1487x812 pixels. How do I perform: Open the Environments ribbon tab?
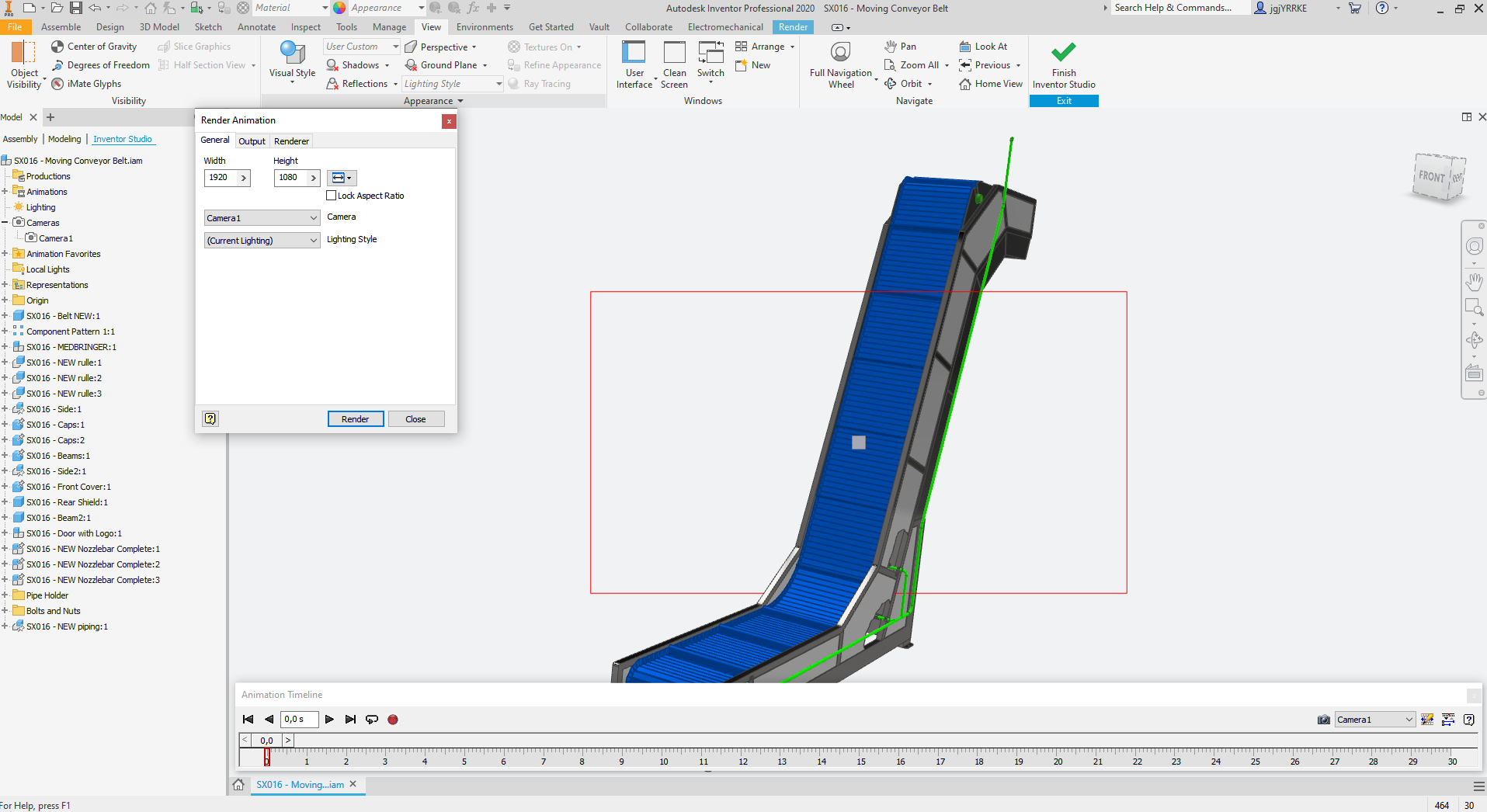tap(485, 27)
